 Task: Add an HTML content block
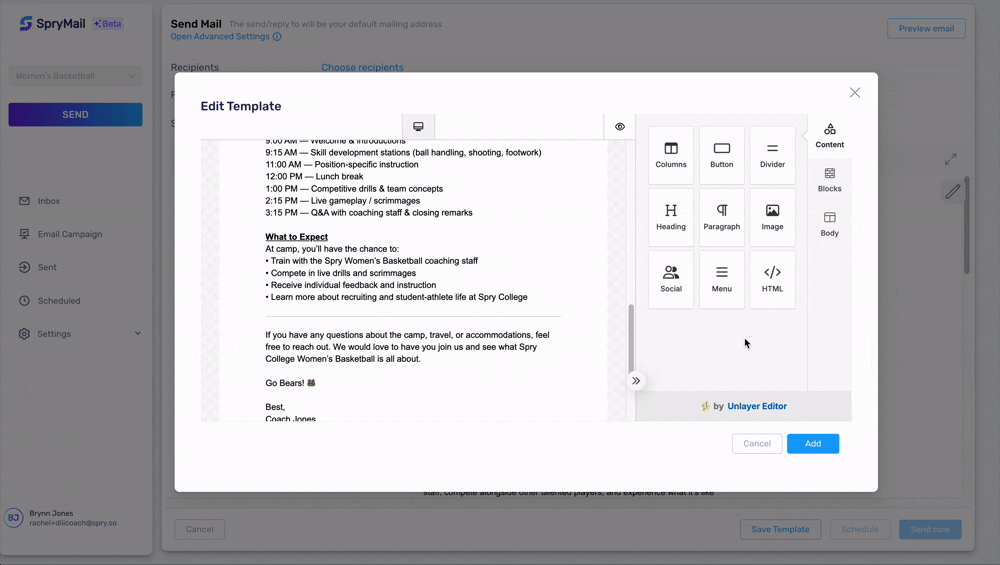point(772,279)
